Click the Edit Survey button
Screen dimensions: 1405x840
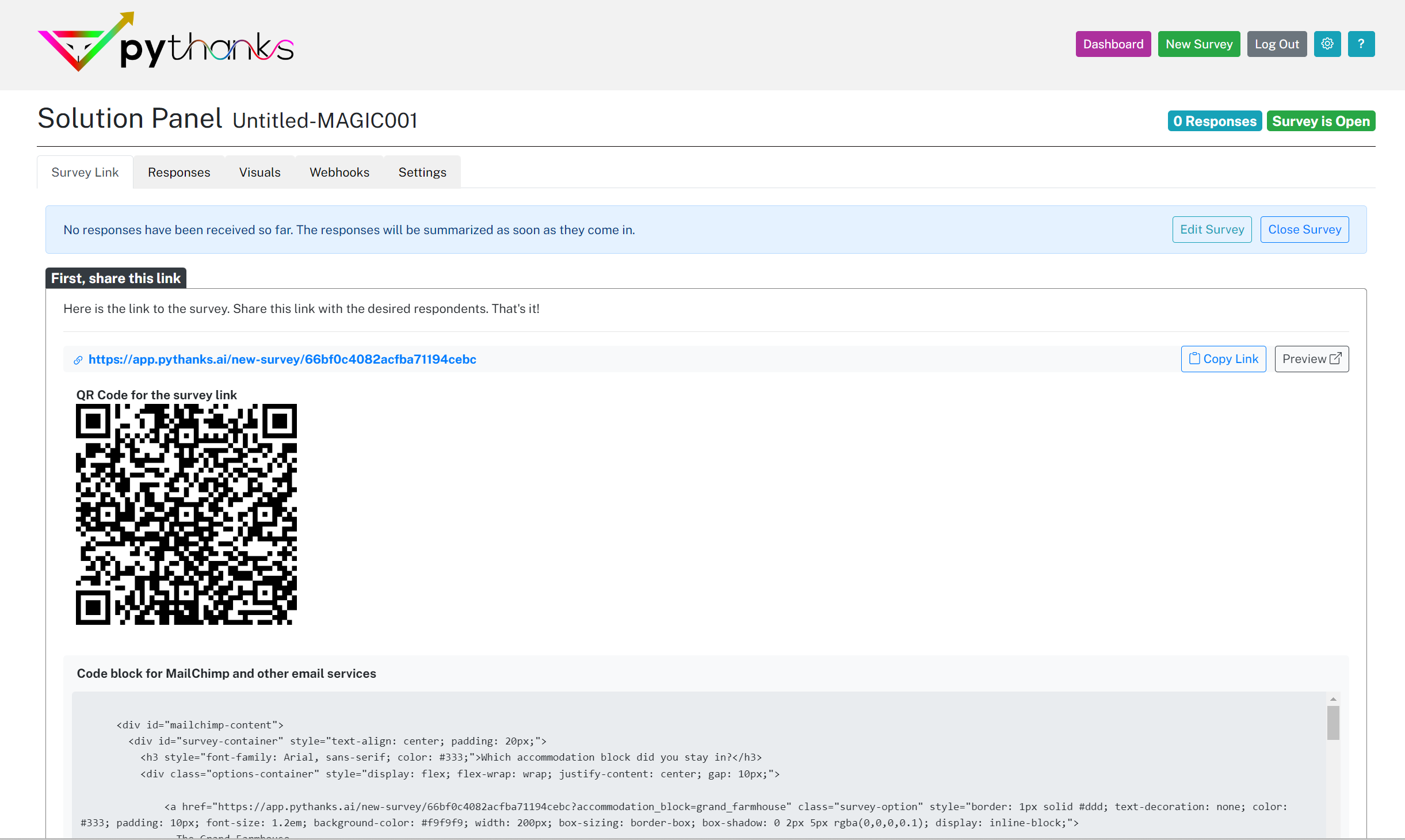click(1212, 230)
